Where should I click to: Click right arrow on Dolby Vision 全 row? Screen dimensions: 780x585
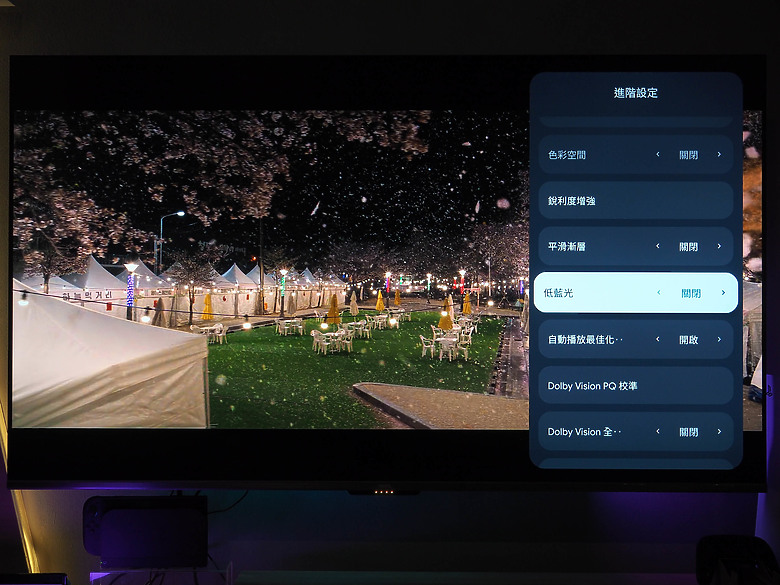[x=719, y=432]
